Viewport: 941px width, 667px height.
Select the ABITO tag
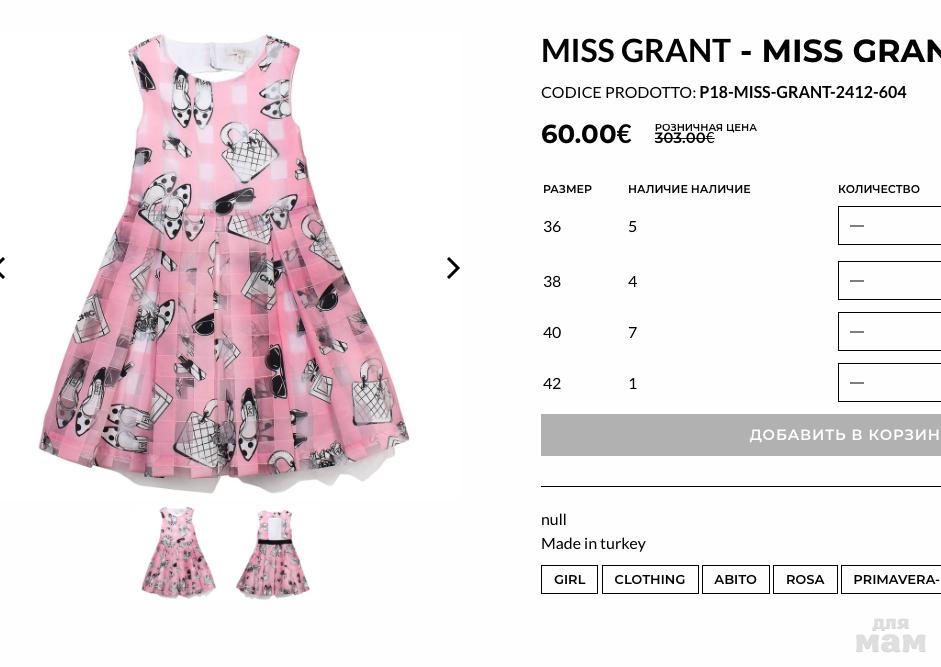click(x=735, y=580)
